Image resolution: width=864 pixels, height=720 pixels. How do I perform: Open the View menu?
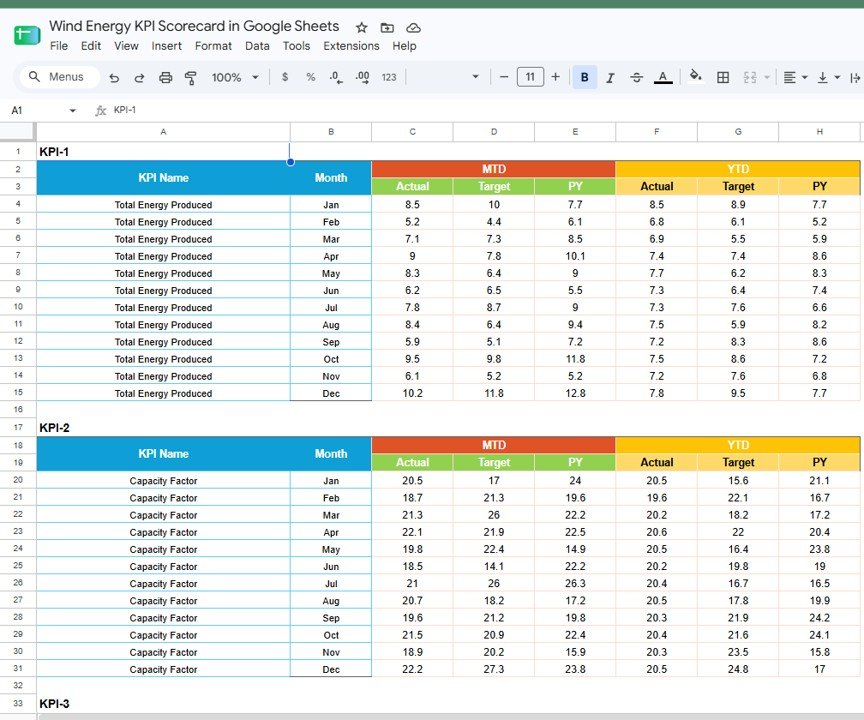click(x=126, y=46)
